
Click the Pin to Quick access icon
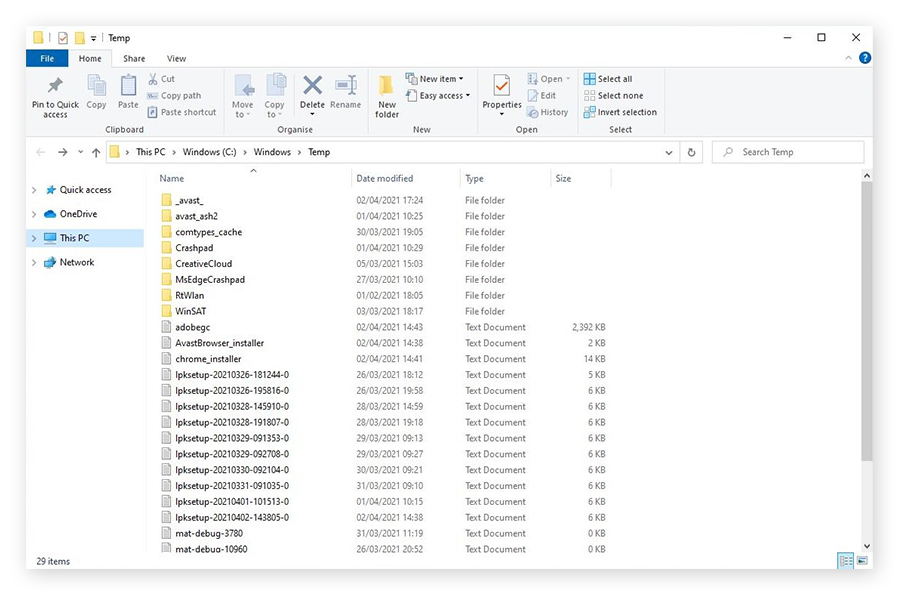[x=55, y=87]
